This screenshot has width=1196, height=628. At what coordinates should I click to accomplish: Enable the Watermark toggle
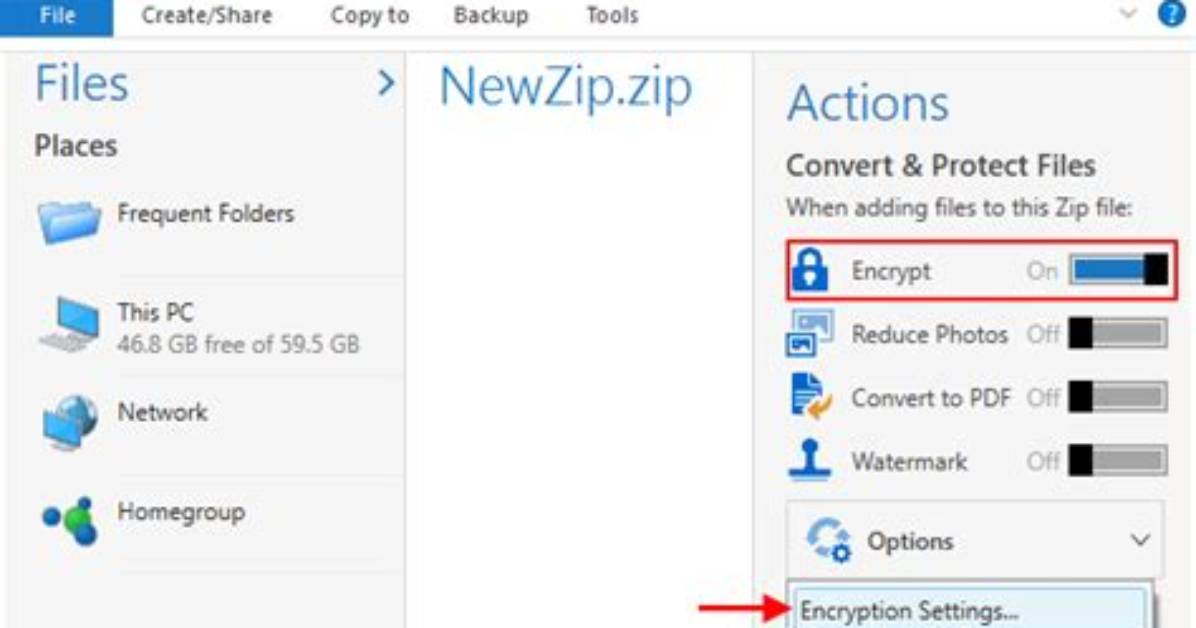[x=1118, y=460]
